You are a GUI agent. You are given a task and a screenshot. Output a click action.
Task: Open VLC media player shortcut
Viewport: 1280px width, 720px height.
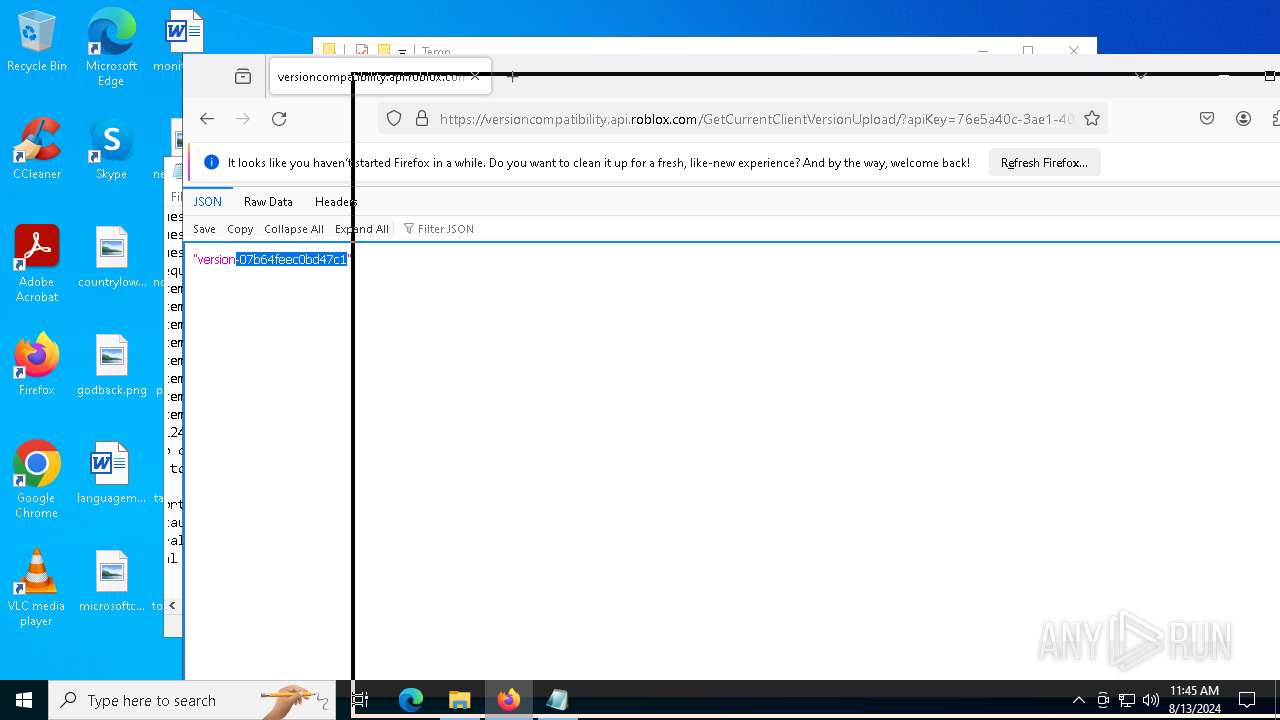37,588
